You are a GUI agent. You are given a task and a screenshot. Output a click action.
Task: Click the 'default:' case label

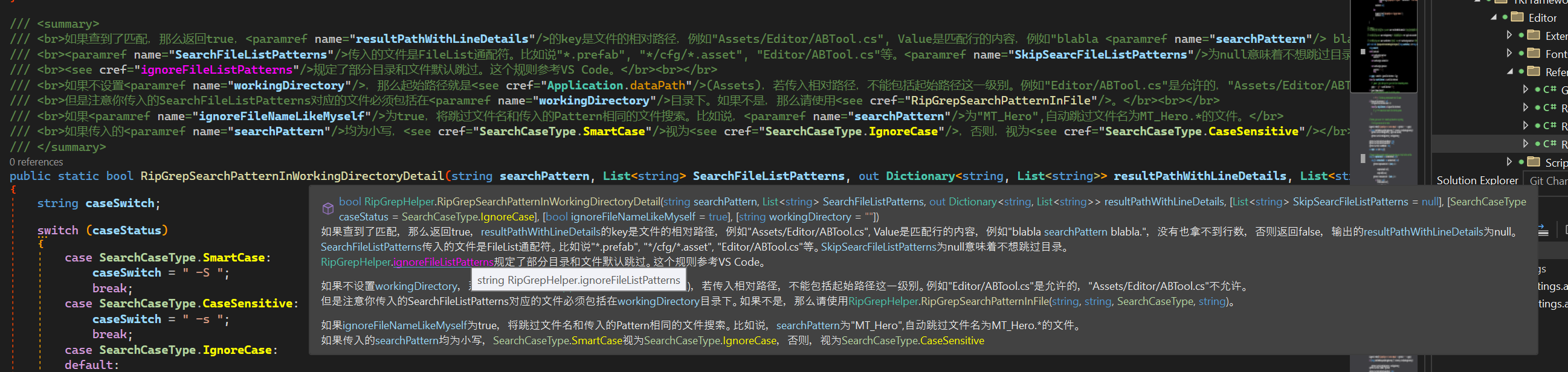(x=92, y=365)
